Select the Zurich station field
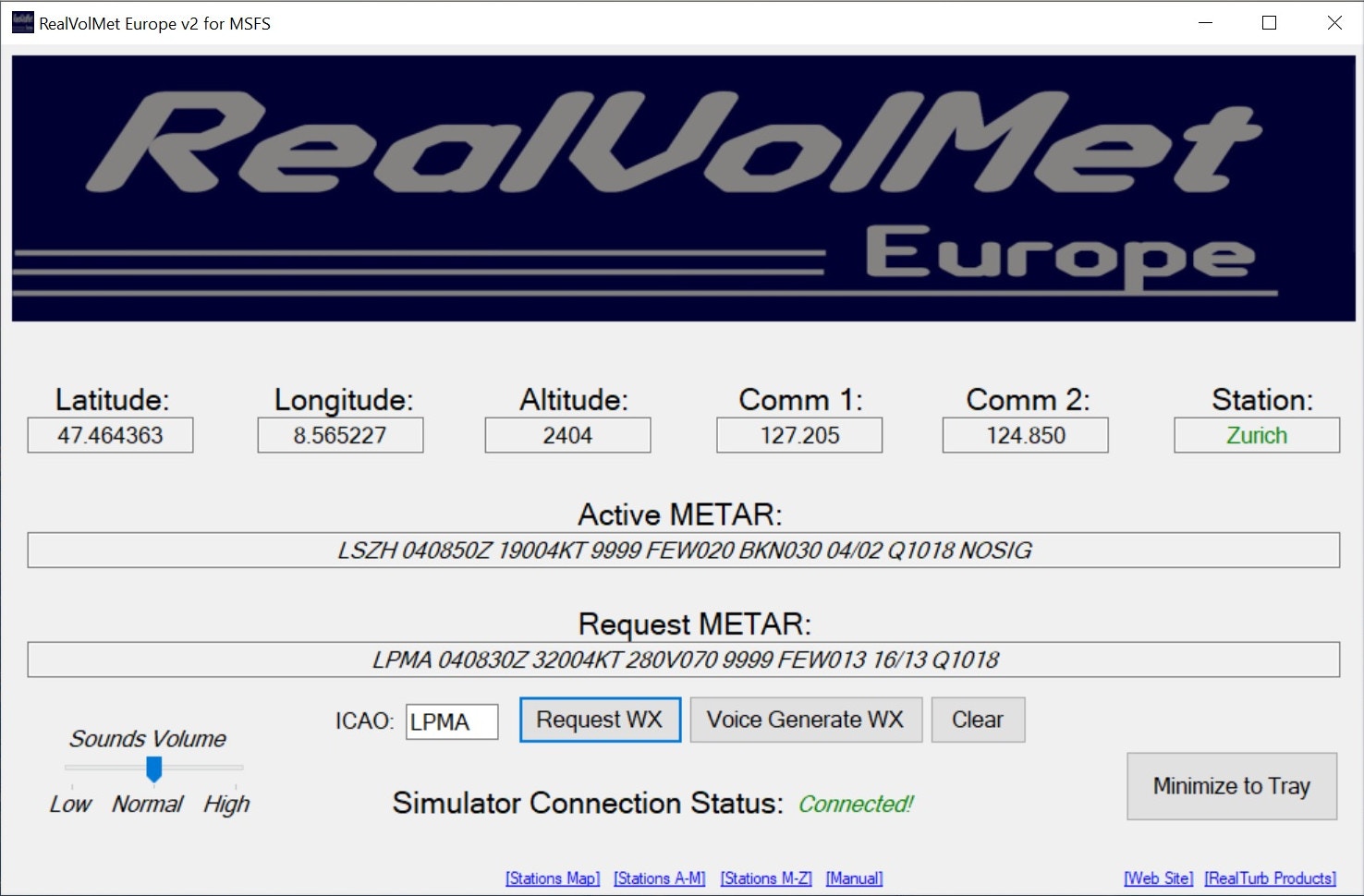This screenshot has height=896, width=1364. point(1257,435)
